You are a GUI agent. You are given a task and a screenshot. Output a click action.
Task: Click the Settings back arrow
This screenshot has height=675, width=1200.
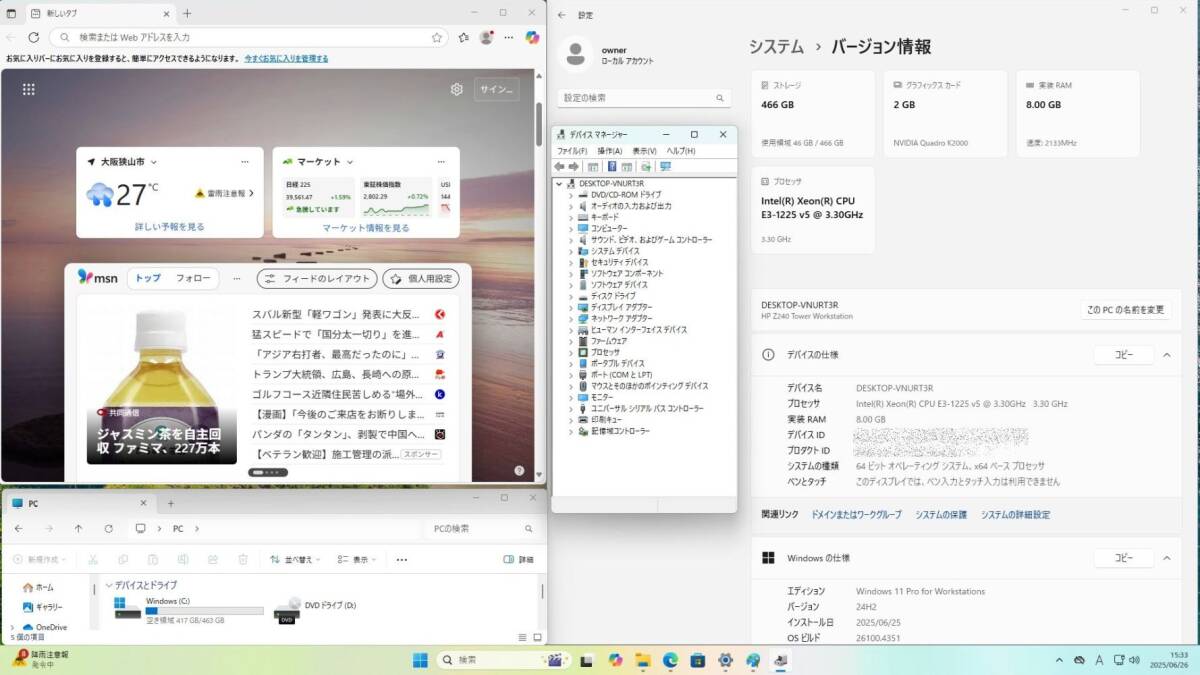click(x=562, y=15)
